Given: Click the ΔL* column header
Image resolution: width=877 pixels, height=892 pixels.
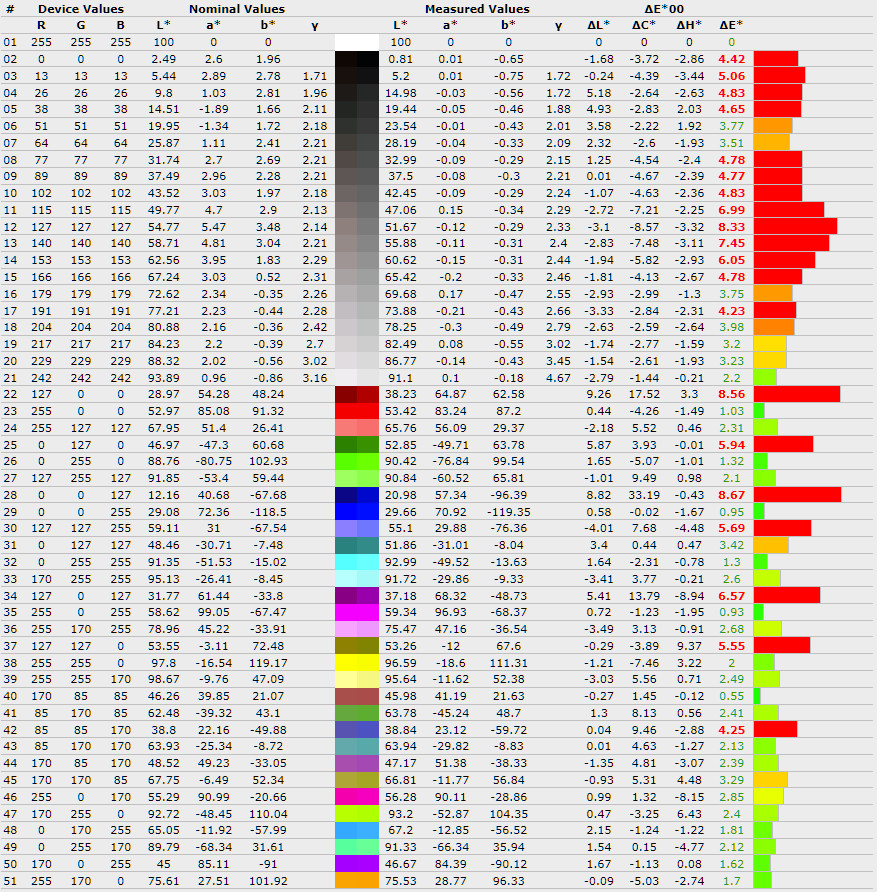Looking at the screenshot, I should pyautogui.click(x=598, y=25).
